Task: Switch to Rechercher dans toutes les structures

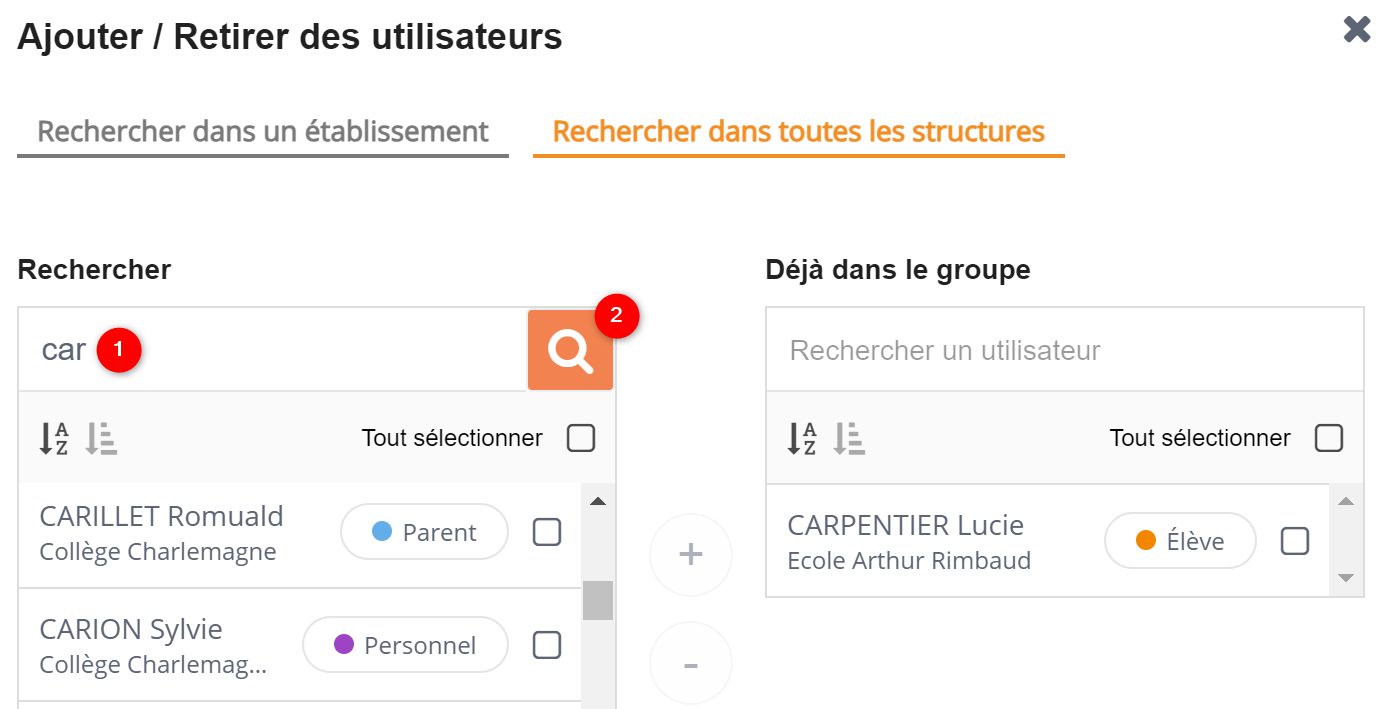Action: point(798,132)
